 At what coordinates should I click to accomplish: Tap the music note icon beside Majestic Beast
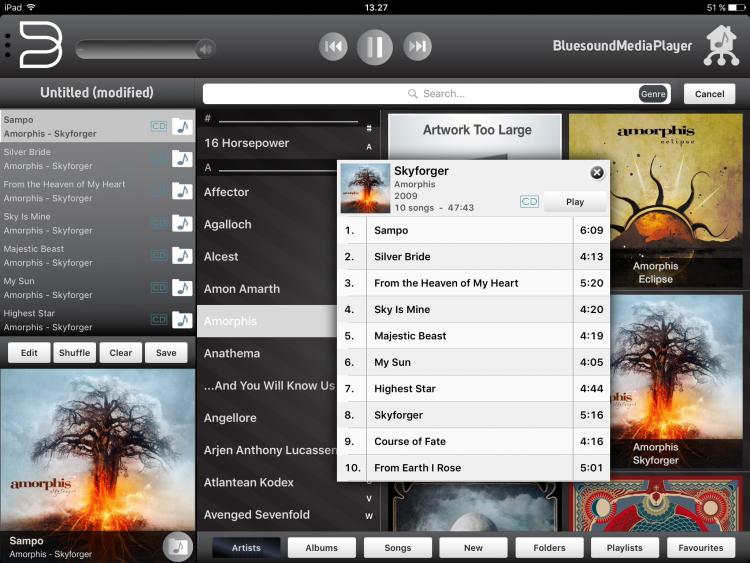click(182, 255)
